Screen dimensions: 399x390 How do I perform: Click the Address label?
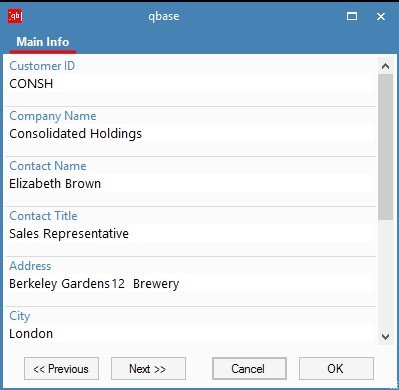[x=30, y=266]
